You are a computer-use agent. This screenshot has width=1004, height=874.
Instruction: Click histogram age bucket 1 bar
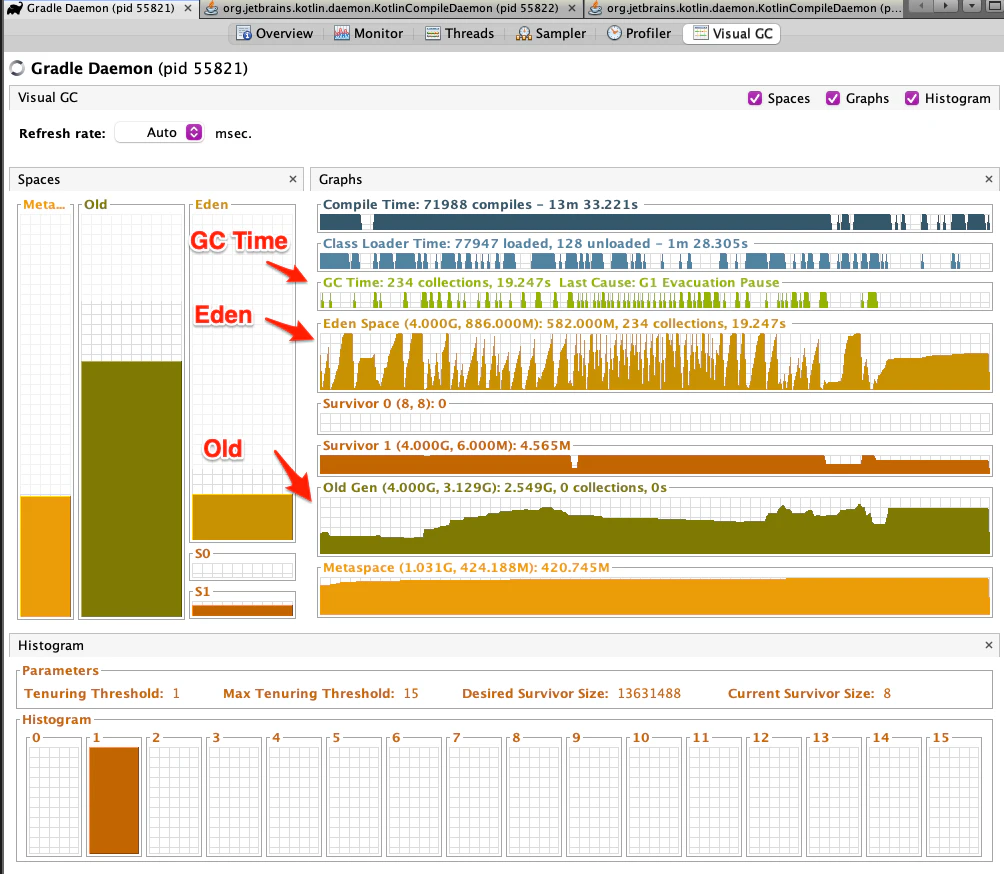(x=114, y=800)
